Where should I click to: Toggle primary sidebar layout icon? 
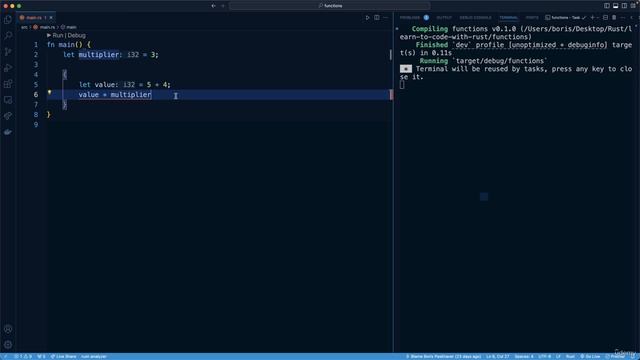point(607,6)
